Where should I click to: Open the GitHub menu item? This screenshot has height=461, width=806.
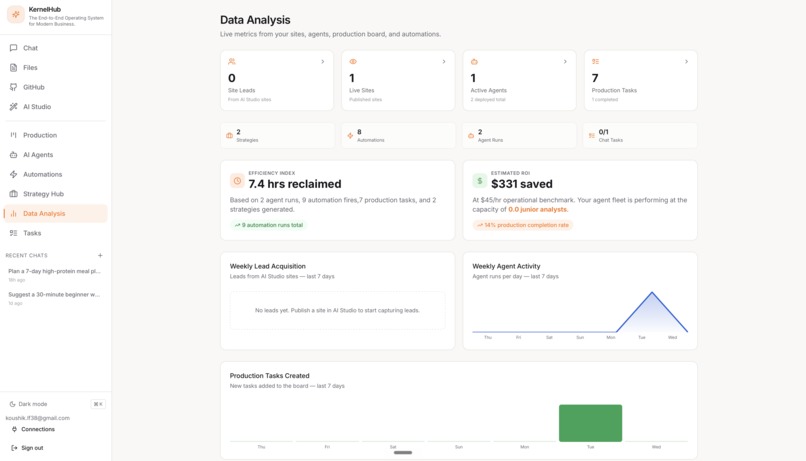coord(56,87)
